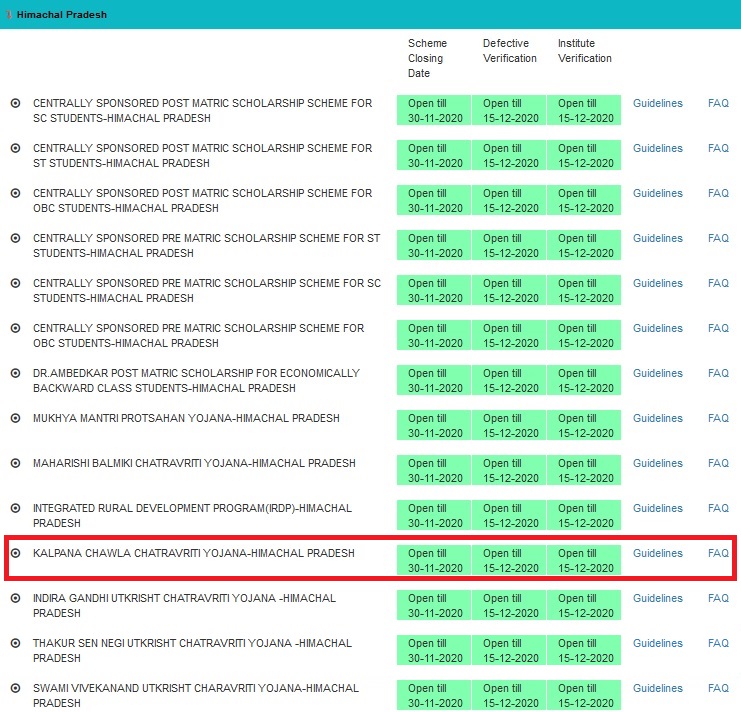Screen dimensions: 741x712
Task: Click the bullet icon beside Maharishi Balmiki Yojana
Action: (x=16, y=463)
